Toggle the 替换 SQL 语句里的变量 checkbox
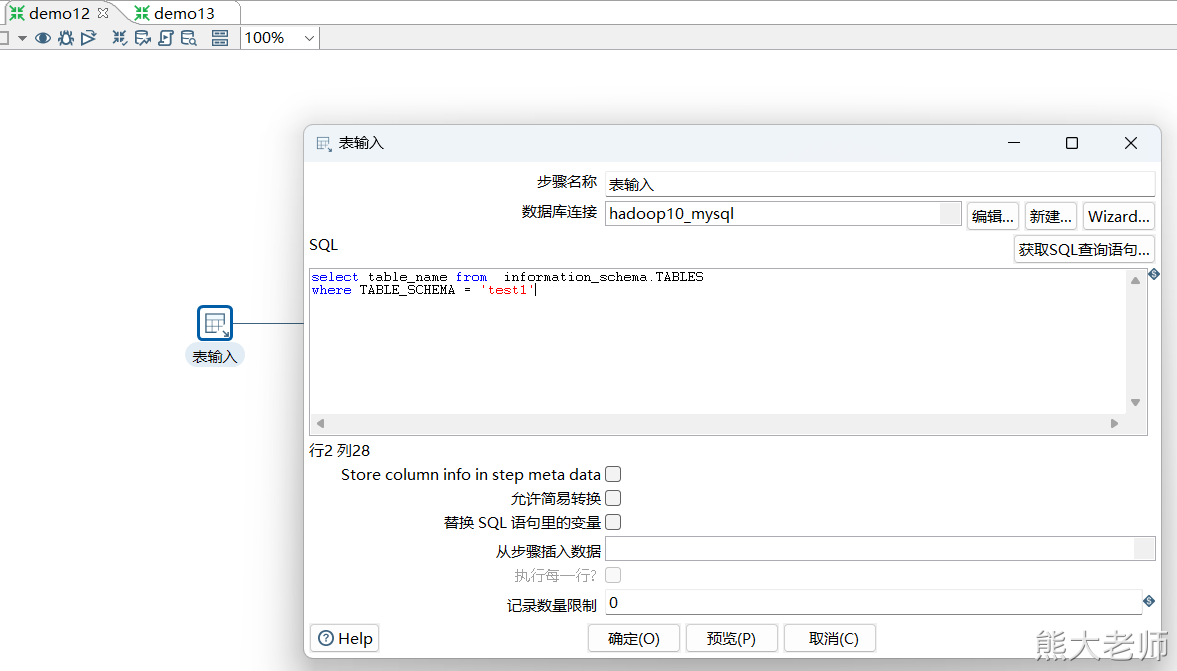Screen dimensions: 1177x671 click(613, 522)
